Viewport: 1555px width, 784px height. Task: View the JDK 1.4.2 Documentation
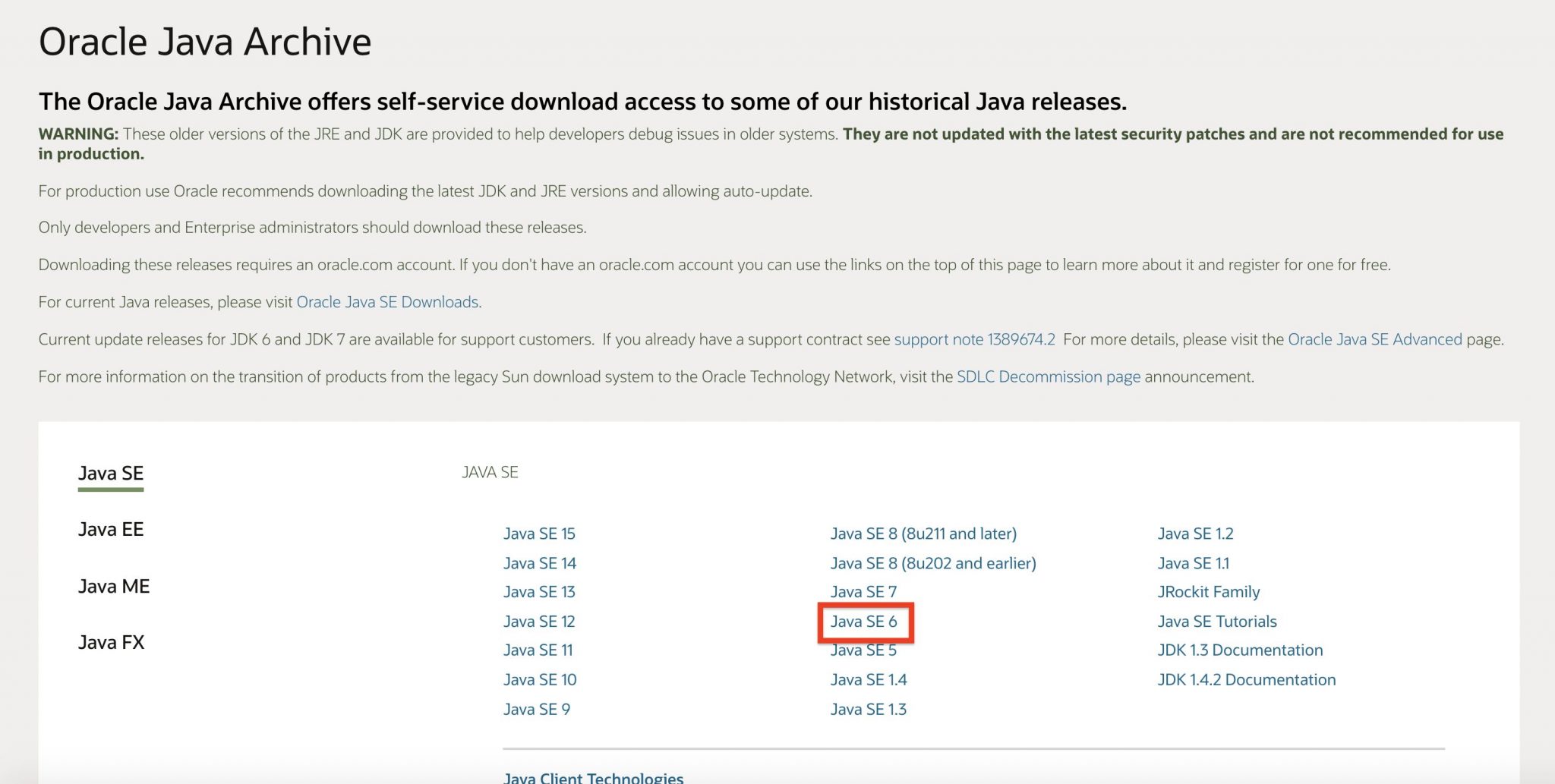tap(1245, 679)
